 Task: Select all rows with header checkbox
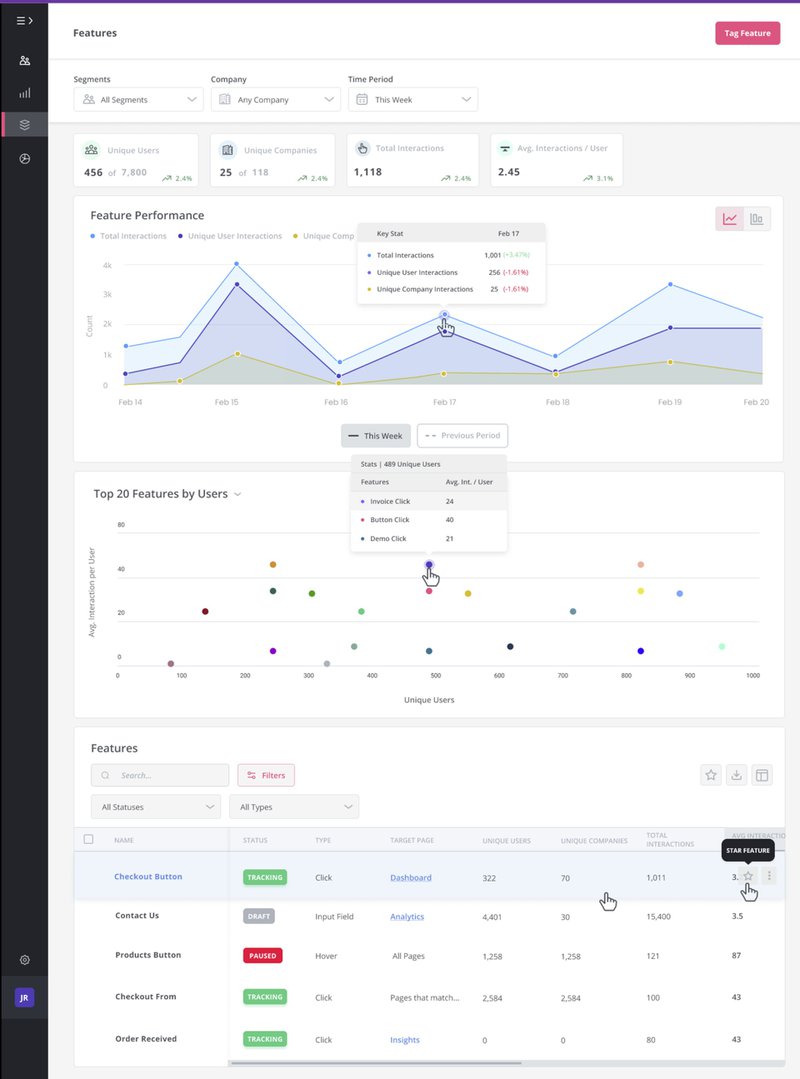click(88, 840)
